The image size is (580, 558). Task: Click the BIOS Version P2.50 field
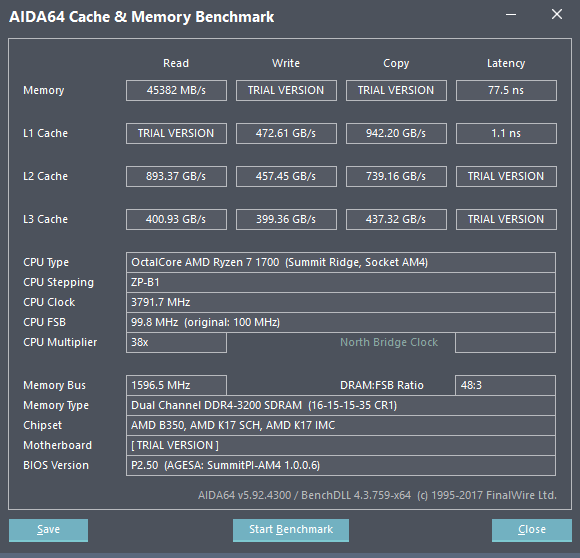coord(341,465)
